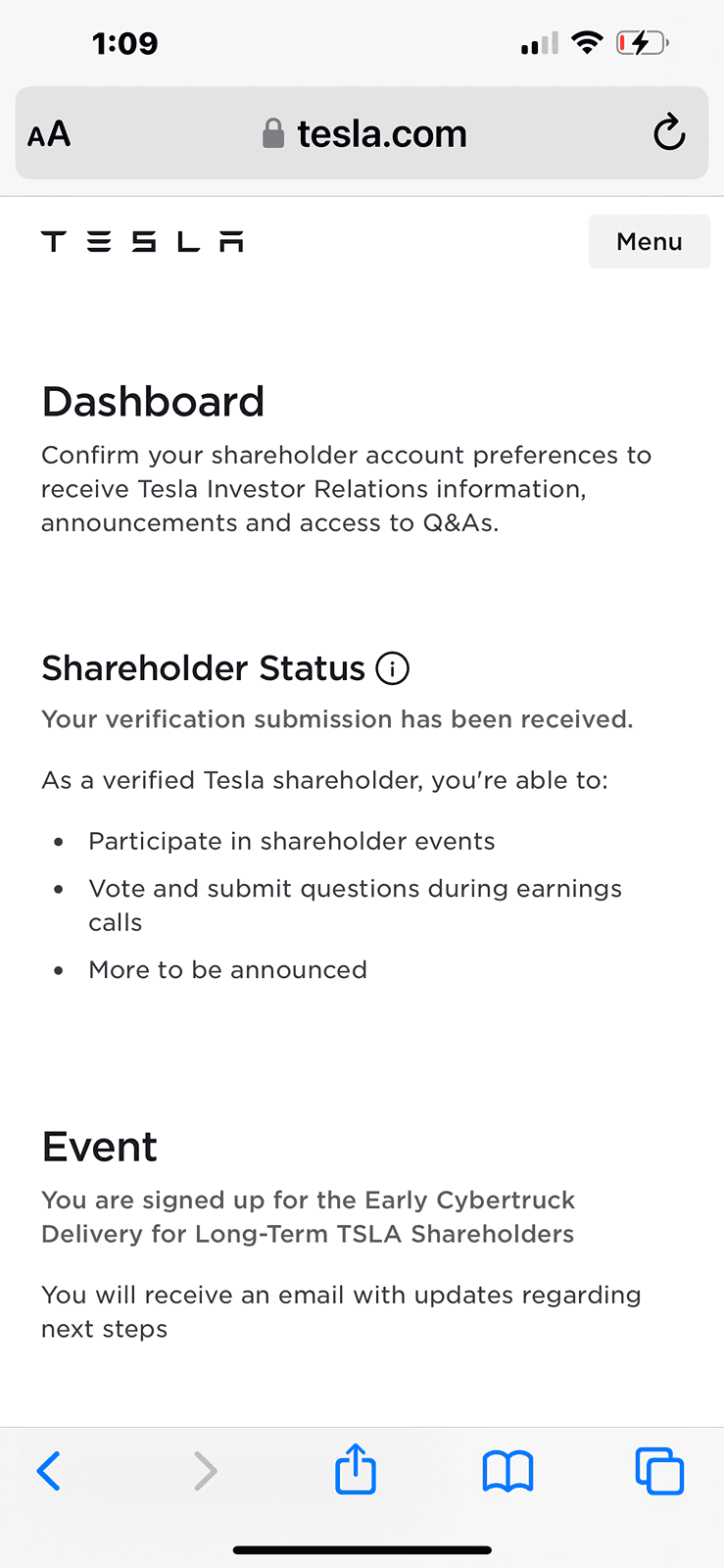Tap the battery status indicator
The image size is (724, 1568).
click(x=642, y=43)
